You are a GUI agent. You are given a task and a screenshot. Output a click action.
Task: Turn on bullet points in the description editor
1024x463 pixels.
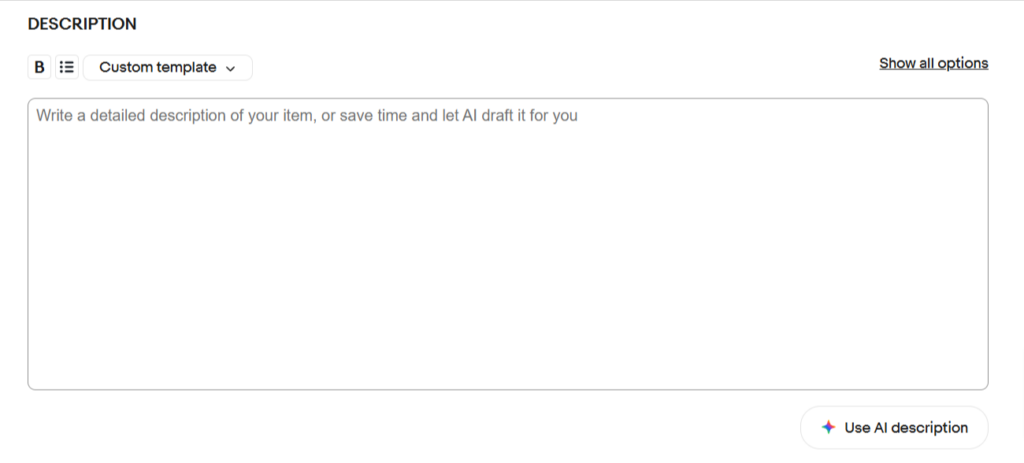coord(67,67)
